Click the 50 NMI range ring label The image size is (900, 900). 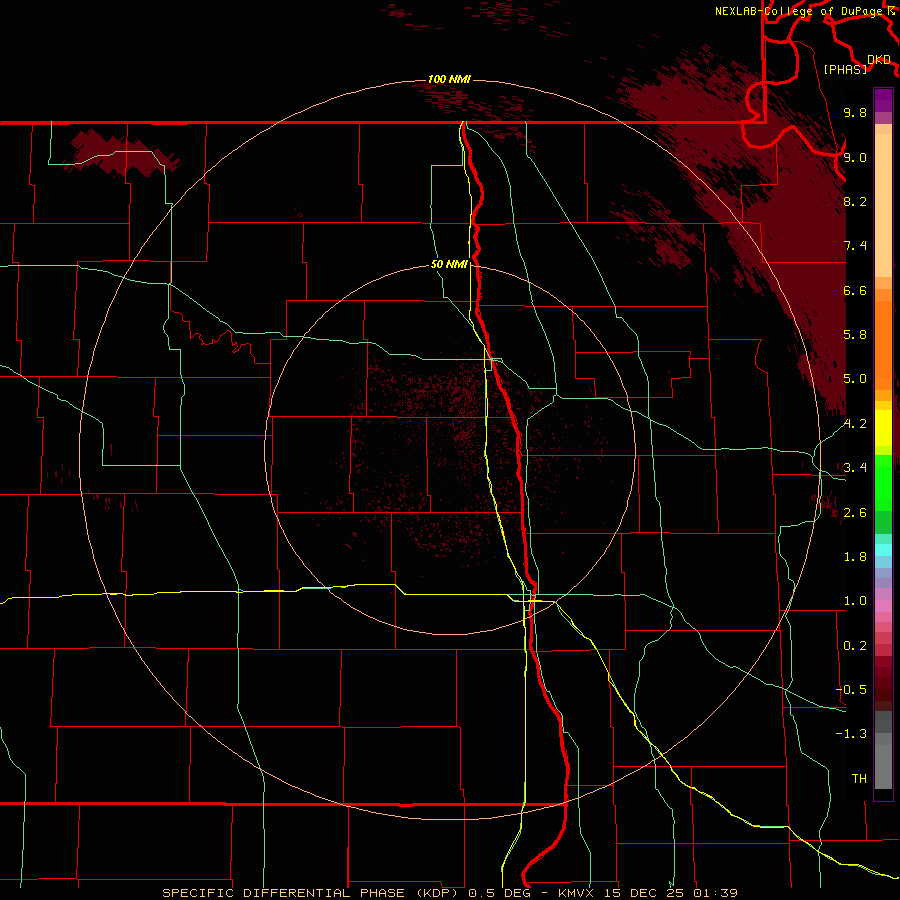point(449,264)
